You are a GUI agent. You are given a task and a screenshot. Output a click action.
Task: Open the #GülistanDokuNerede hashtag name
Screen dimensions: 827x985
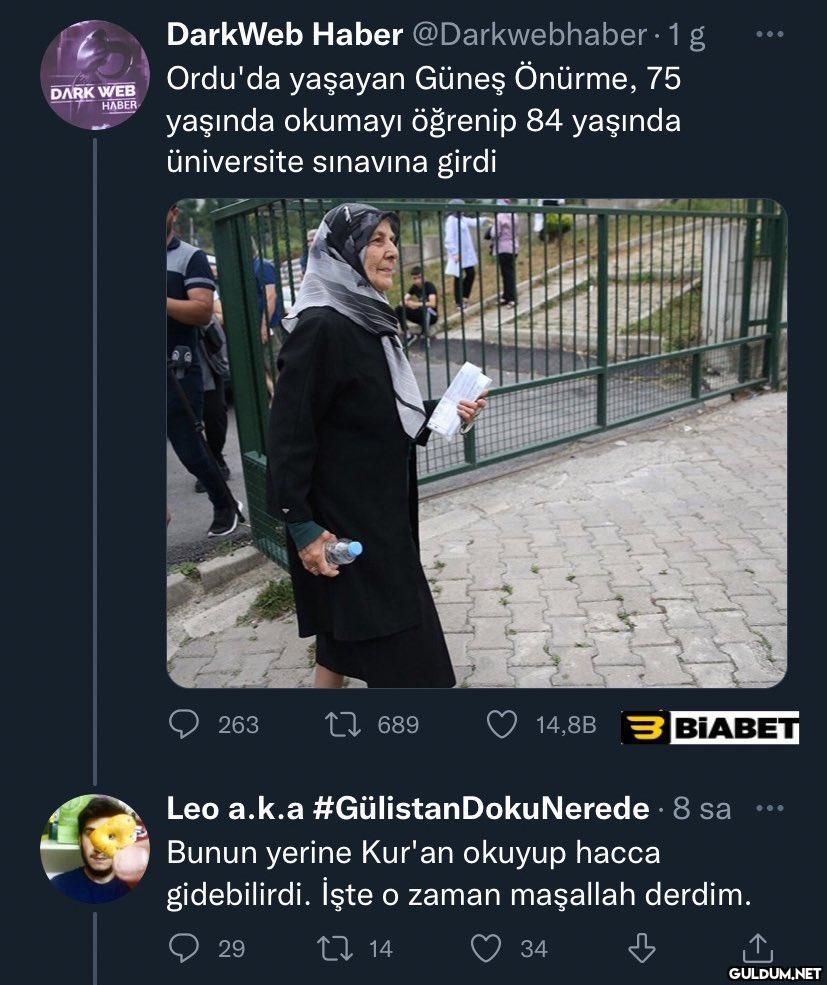click(481, 808)
